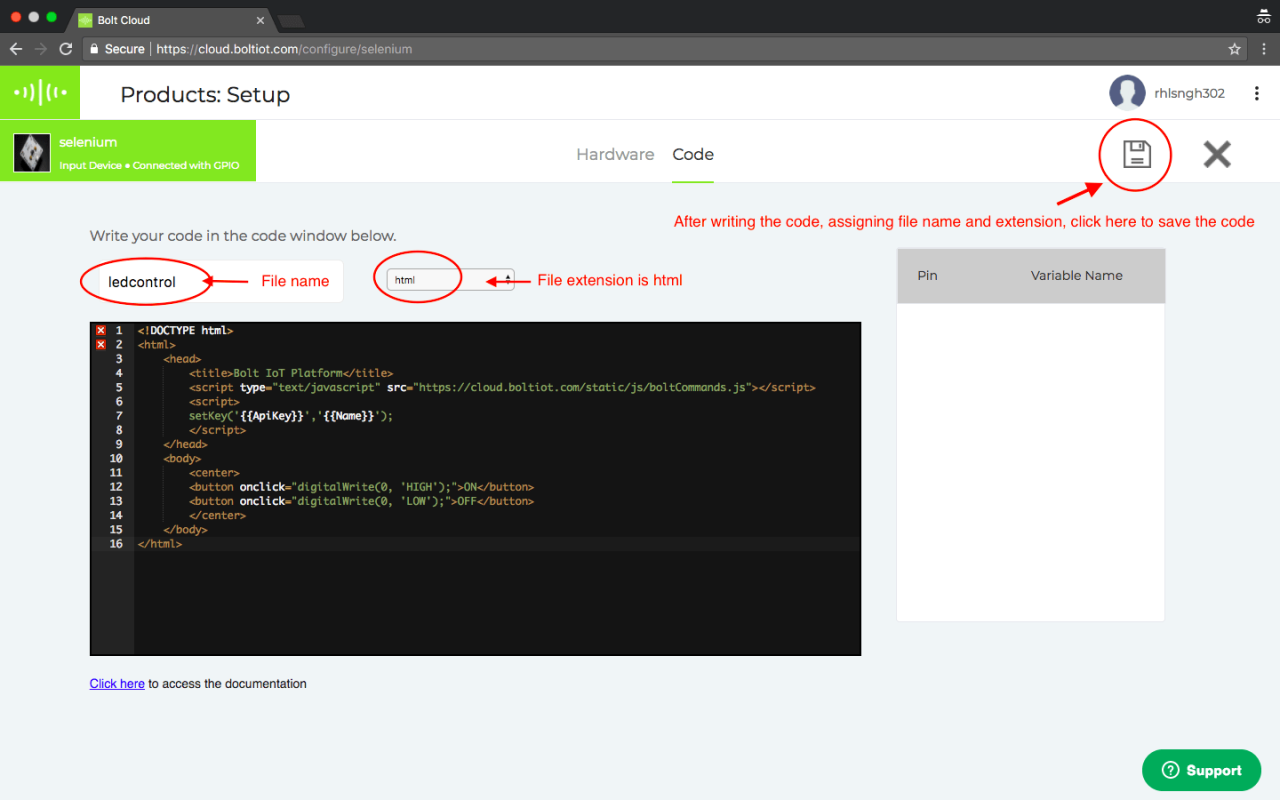The image size is (1280, 800).
Task: Reload the page with the refresh icon
Action: [x=66, y=48]
